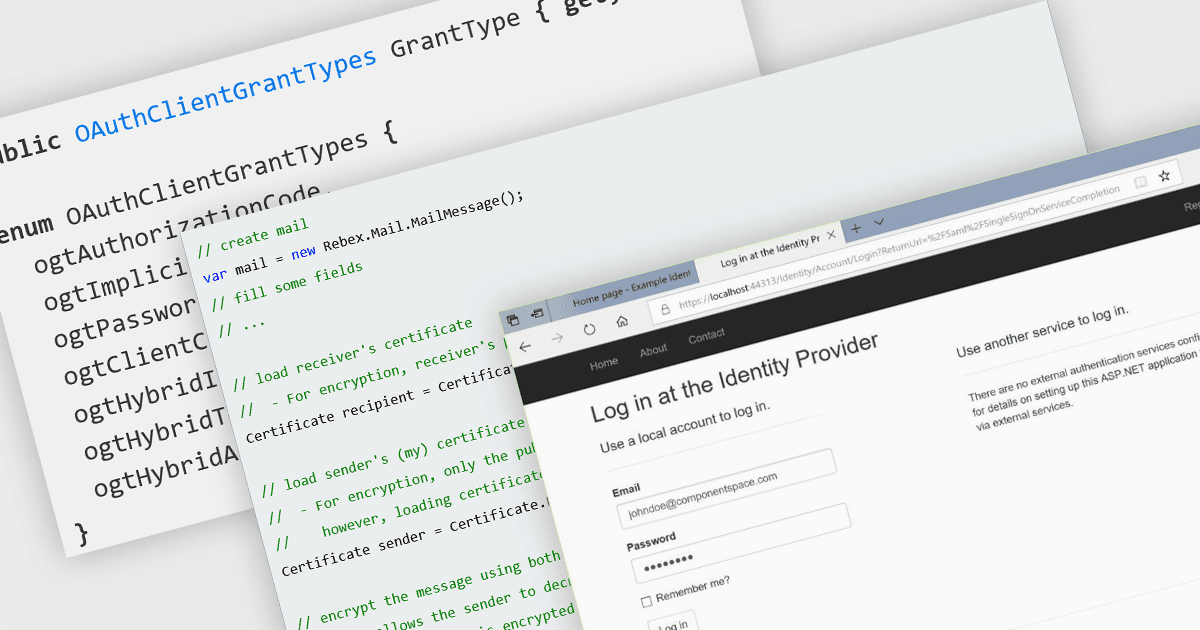Click the 'Email' field label
Screen dimensions: 1200x630
pos(626,491)
